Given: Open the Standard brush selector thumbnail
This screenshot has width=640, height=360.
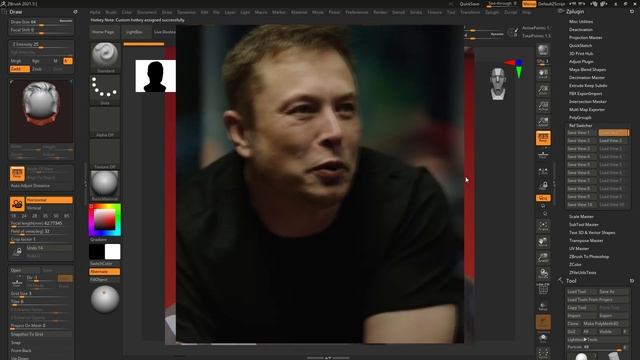Looking at the screenshot, I should pos(105,57).
